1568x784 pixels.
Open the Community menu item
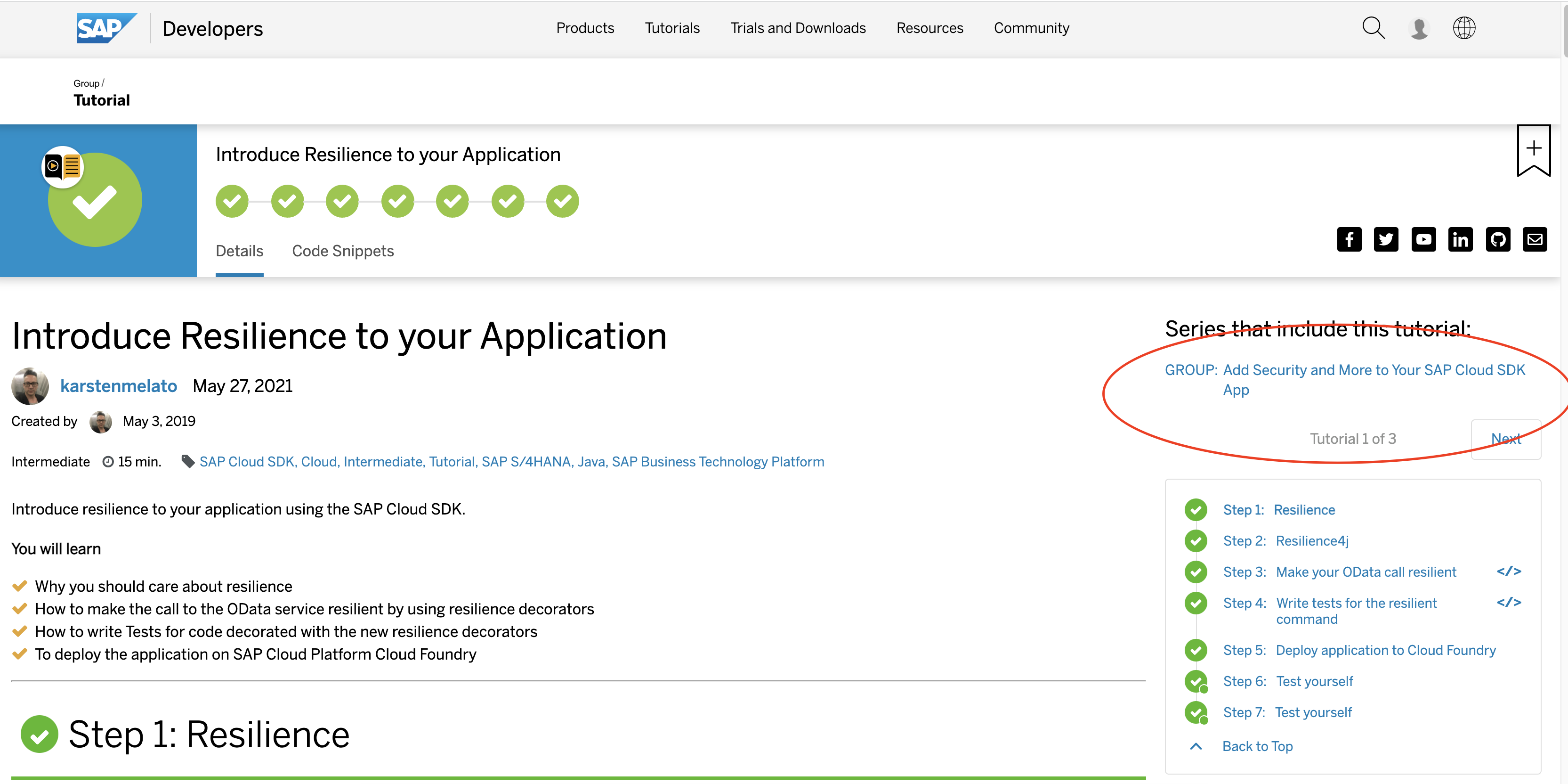click(x=1031, y=27)
